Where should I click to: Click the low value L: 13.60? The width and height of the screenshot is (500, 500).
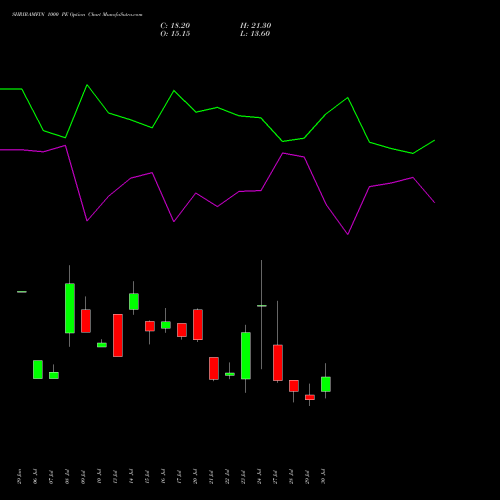coord(255,34)
